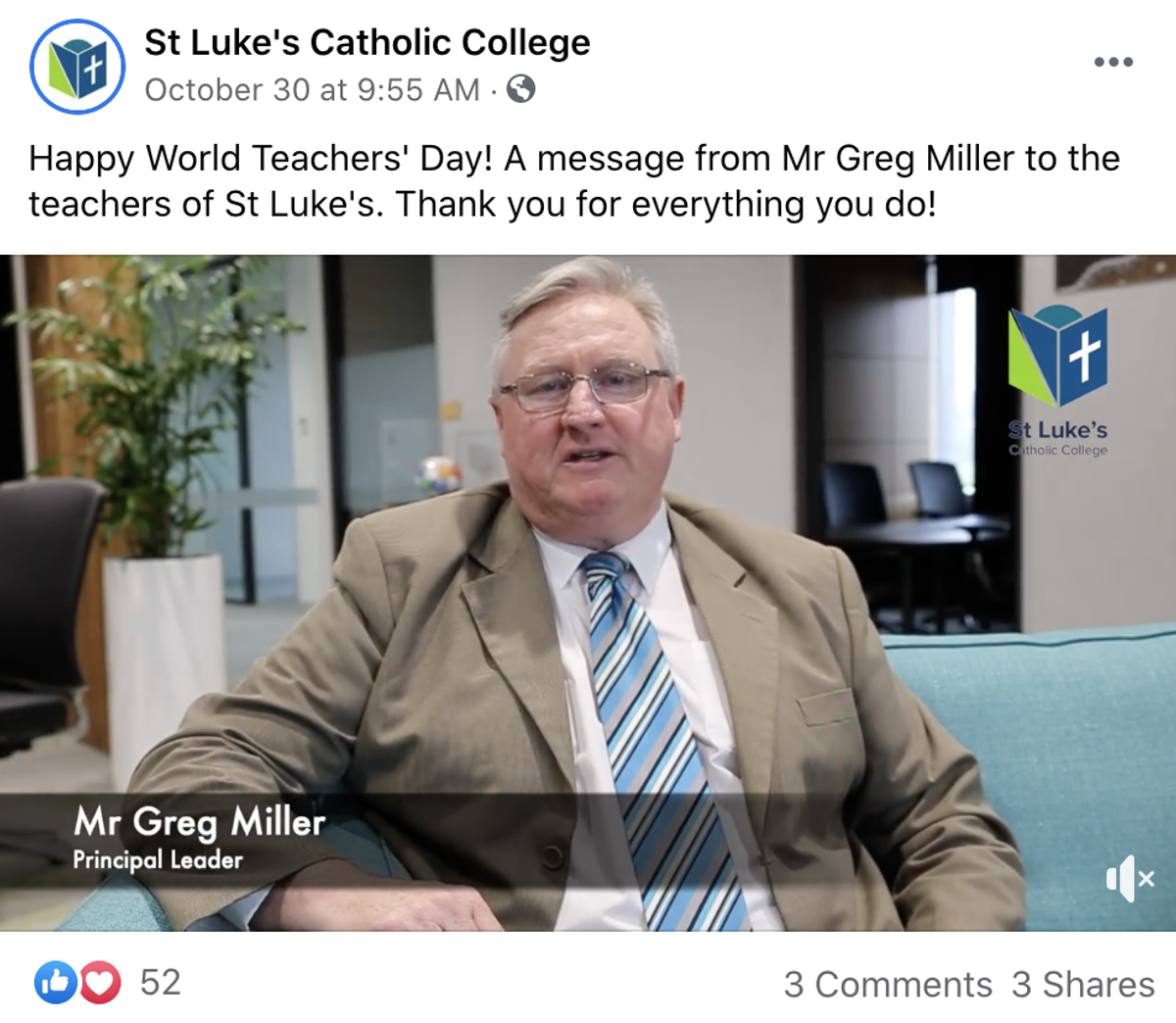1176x1023 pixels.
Task: Click the Mr Greg Miller name caption
Action: pos(200,821)
